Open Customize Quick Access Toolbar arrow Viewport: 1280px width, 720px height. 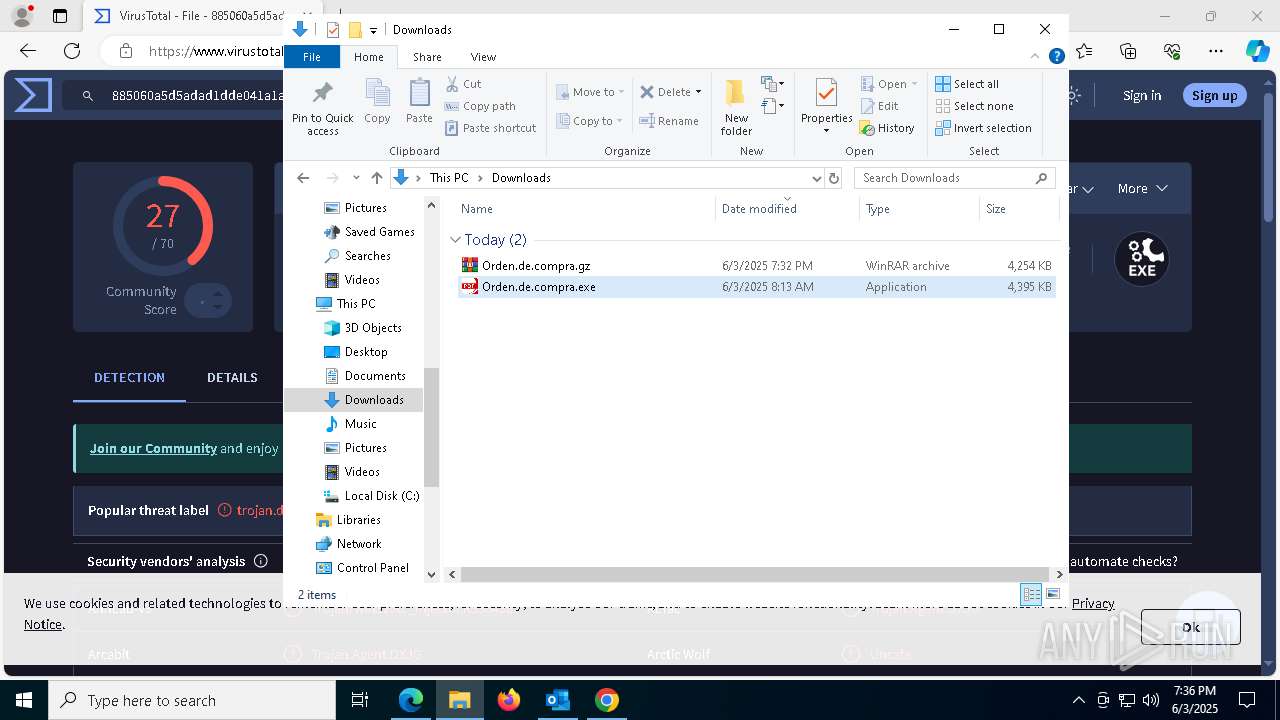click(373, 31)
